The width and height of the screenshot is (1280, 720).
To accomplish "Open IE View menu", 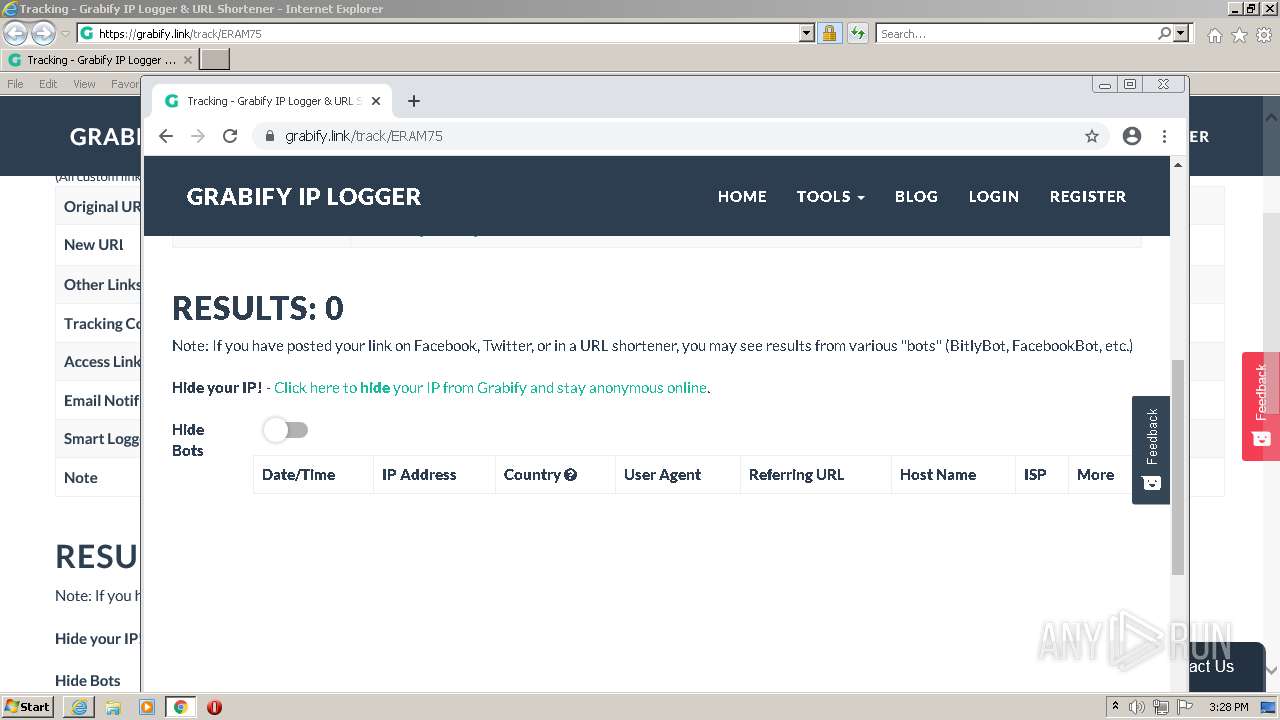I will pos(84,84).
